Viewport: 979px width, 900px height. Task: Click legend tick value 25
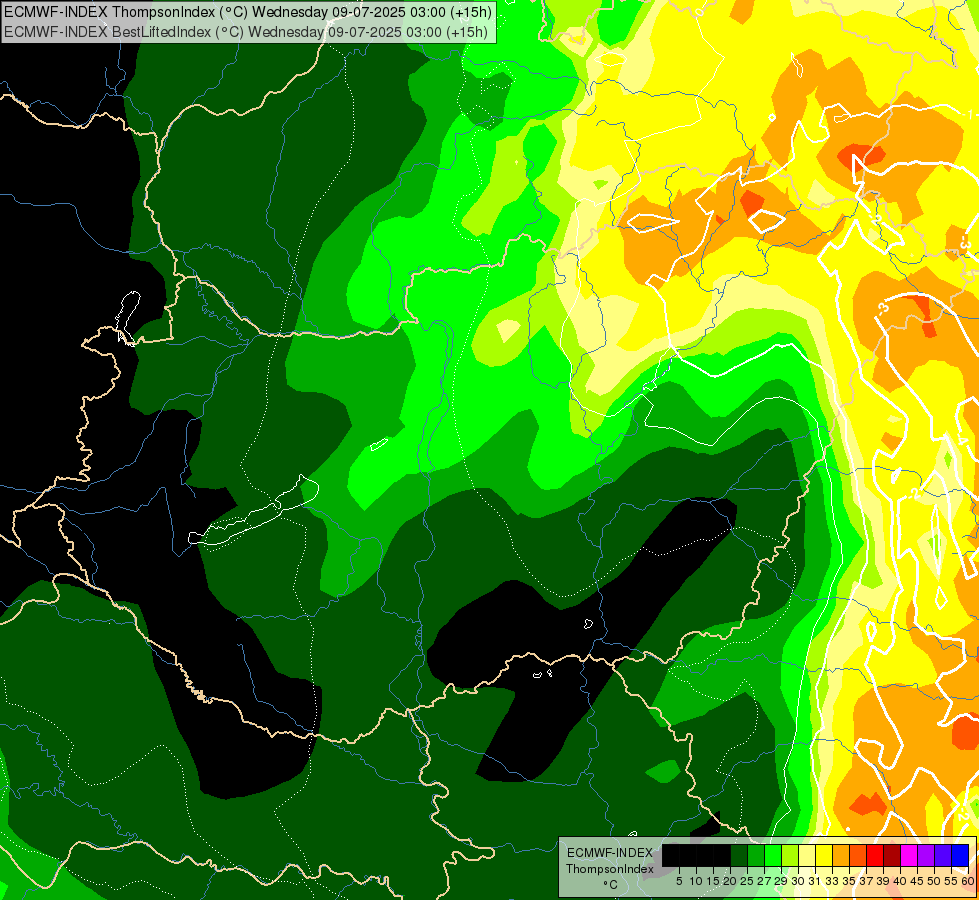pos(747,881)
